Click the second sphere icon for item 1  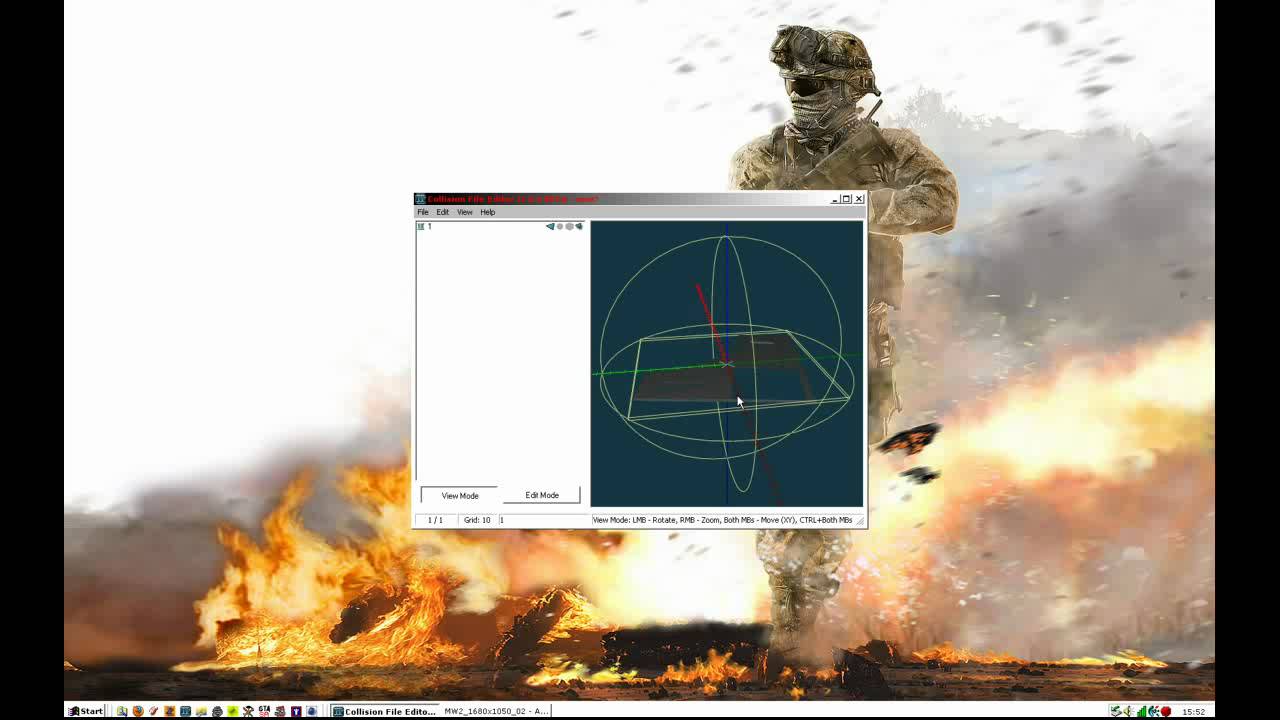coord(569,227)
